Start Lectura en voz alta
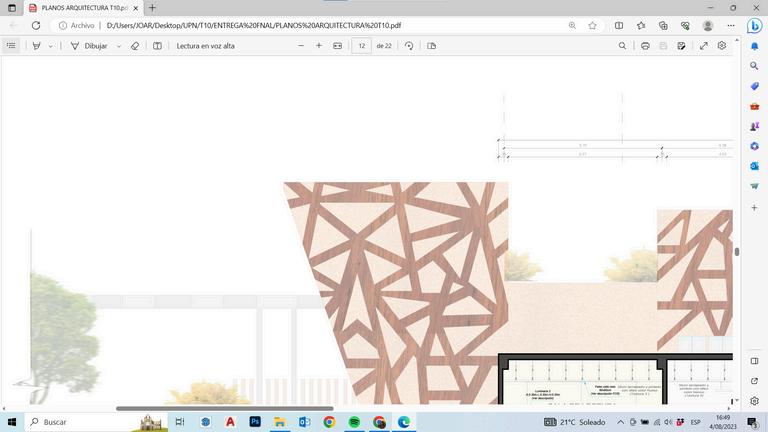The height and width of the screenshot is (432, 768). pos(205,46)
